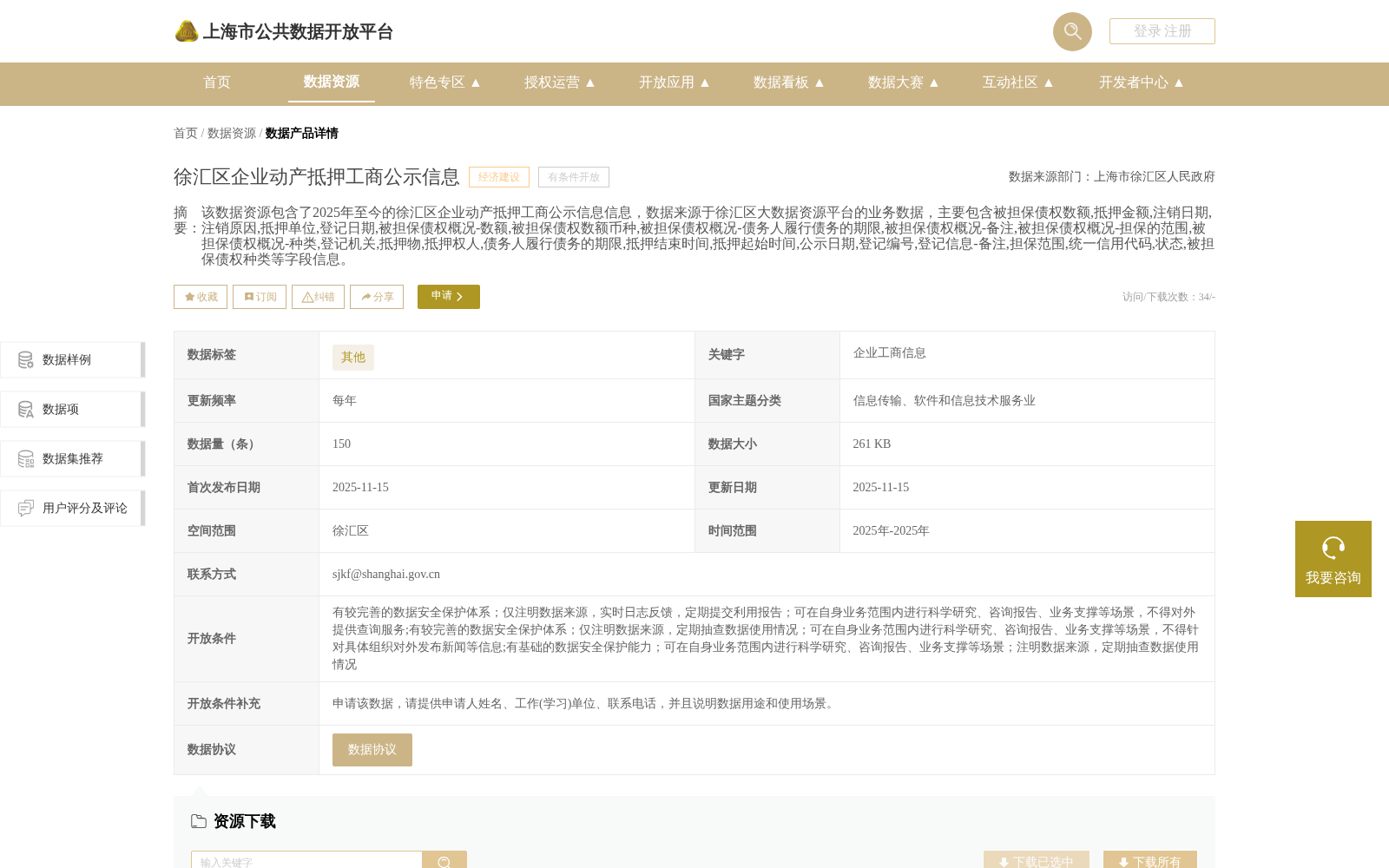Open 数据样例 sidebar item
Image resolution: width=1389 pixels, height=868 pixels.
point(73,359)
